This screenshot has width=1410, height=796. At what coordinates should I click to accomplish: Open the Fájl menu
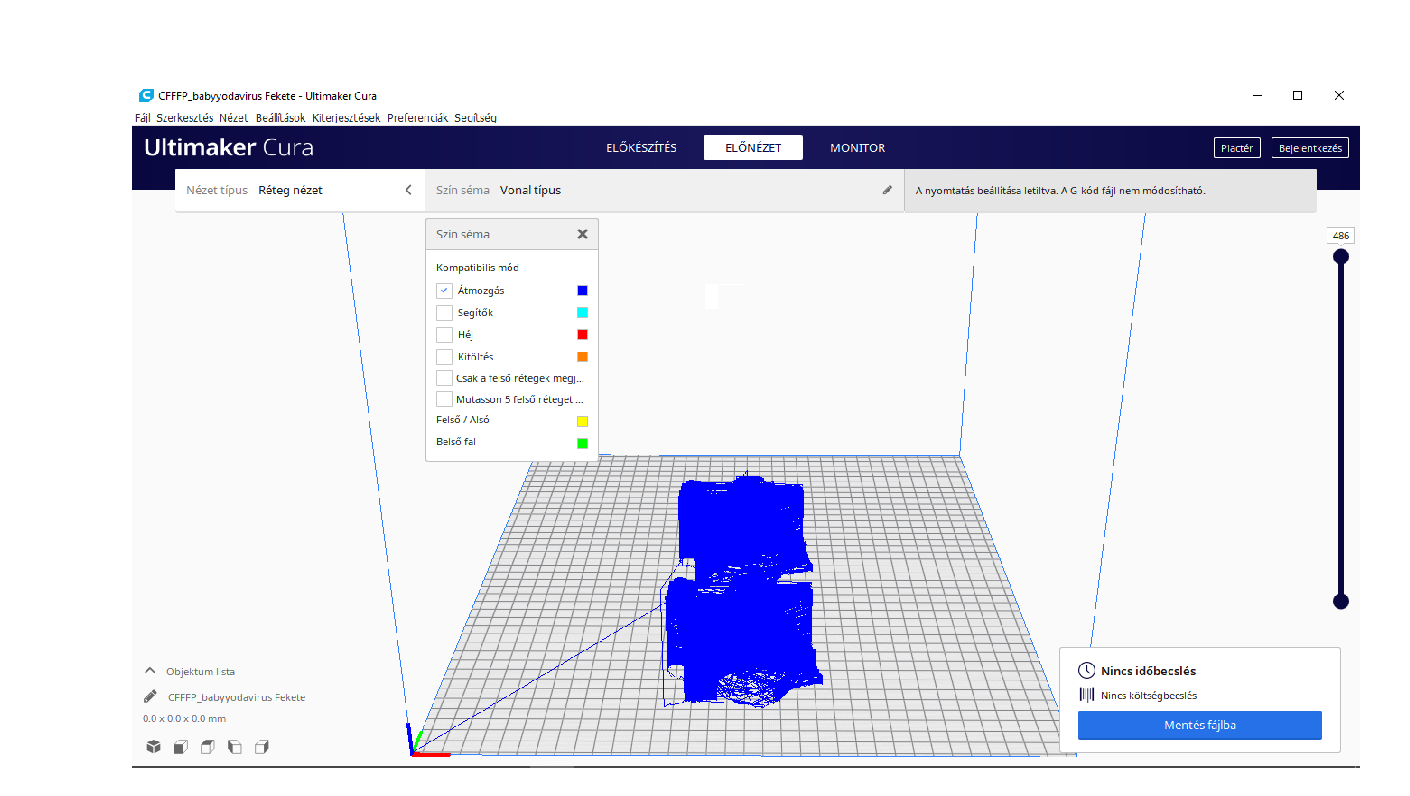coord(142,117)
